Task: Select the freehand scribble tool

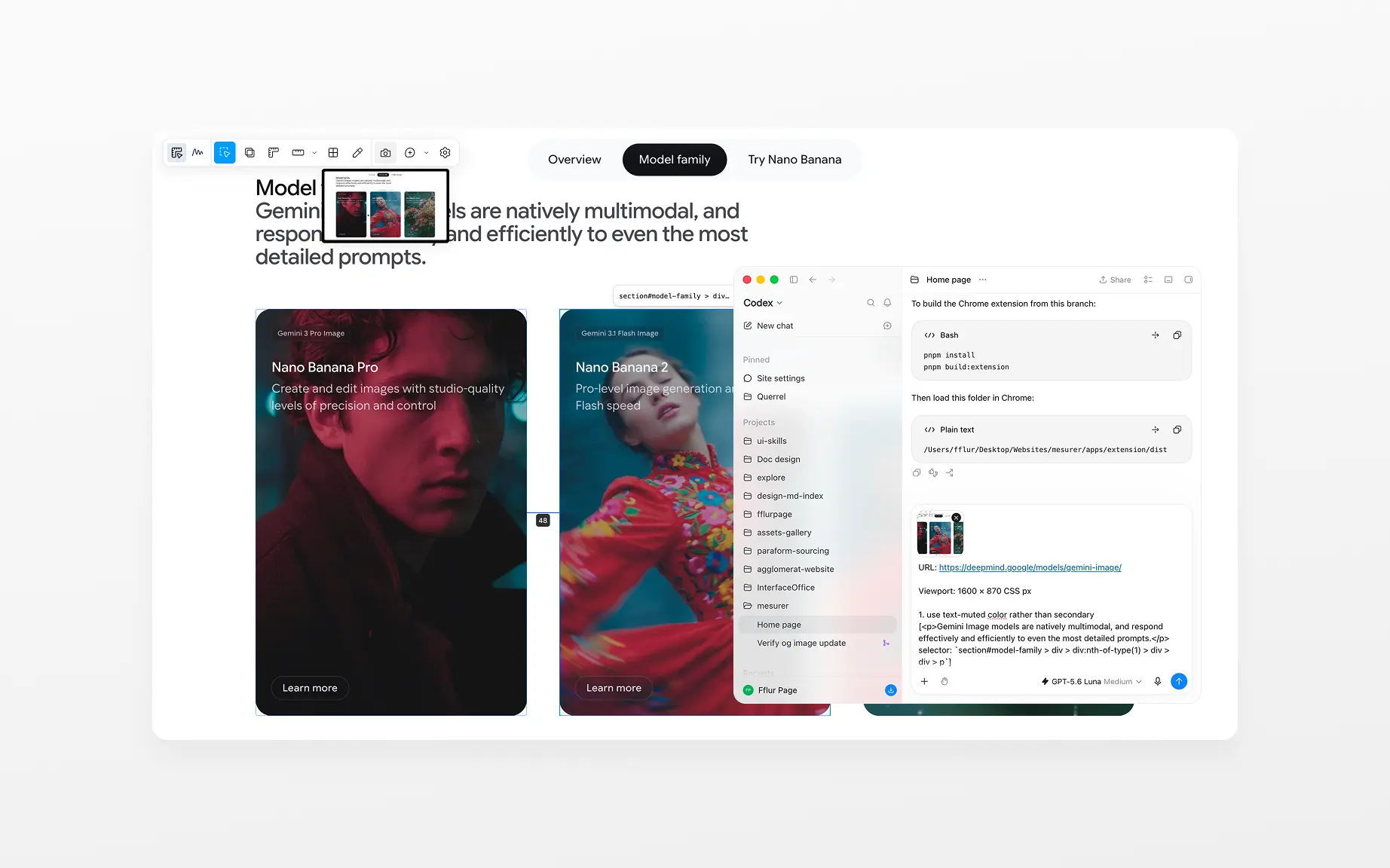Action: click(197, 153)
